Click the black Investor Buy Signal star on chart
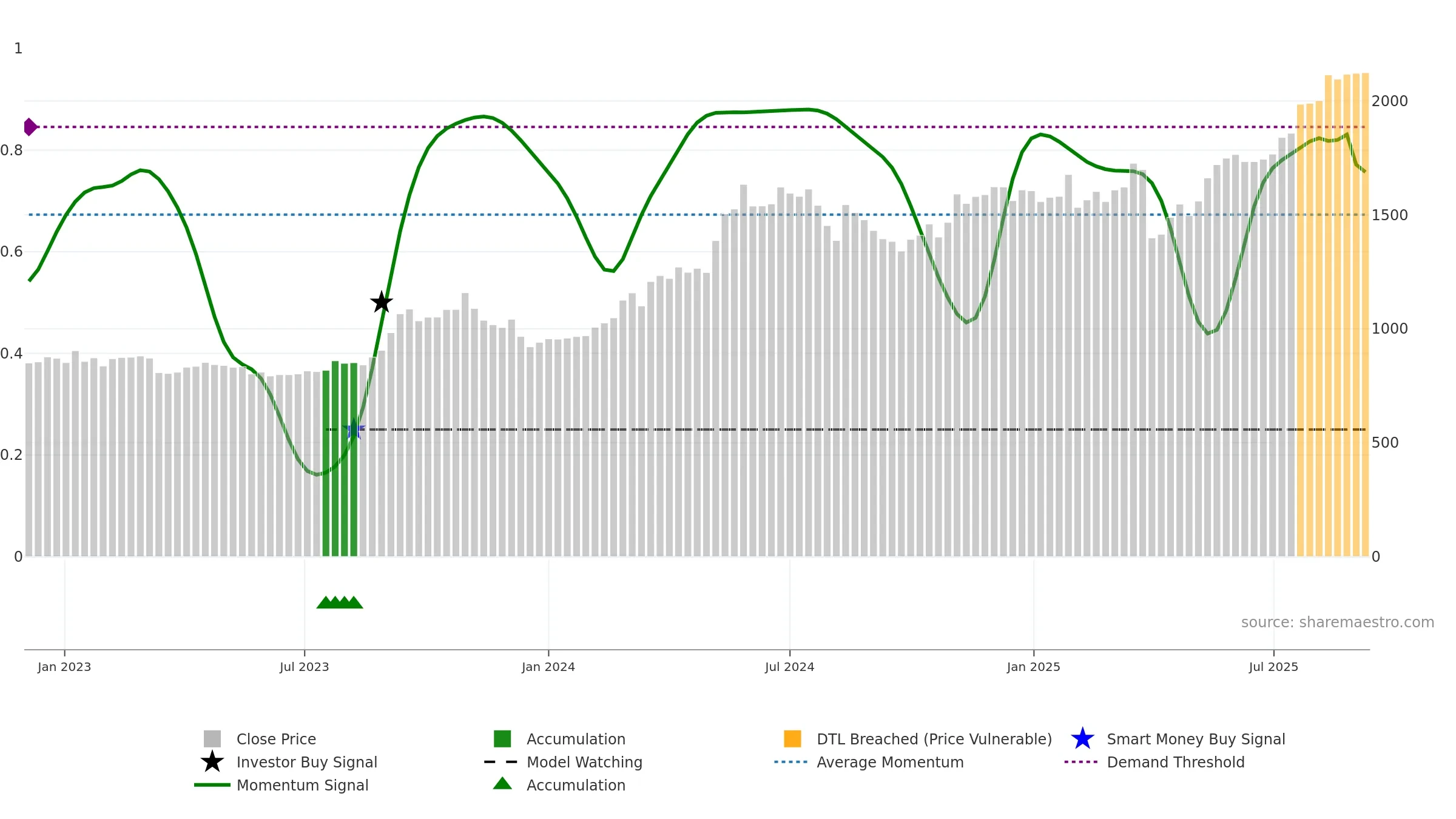The width and height of the screenshot is (1456, 819). [382, 302]
